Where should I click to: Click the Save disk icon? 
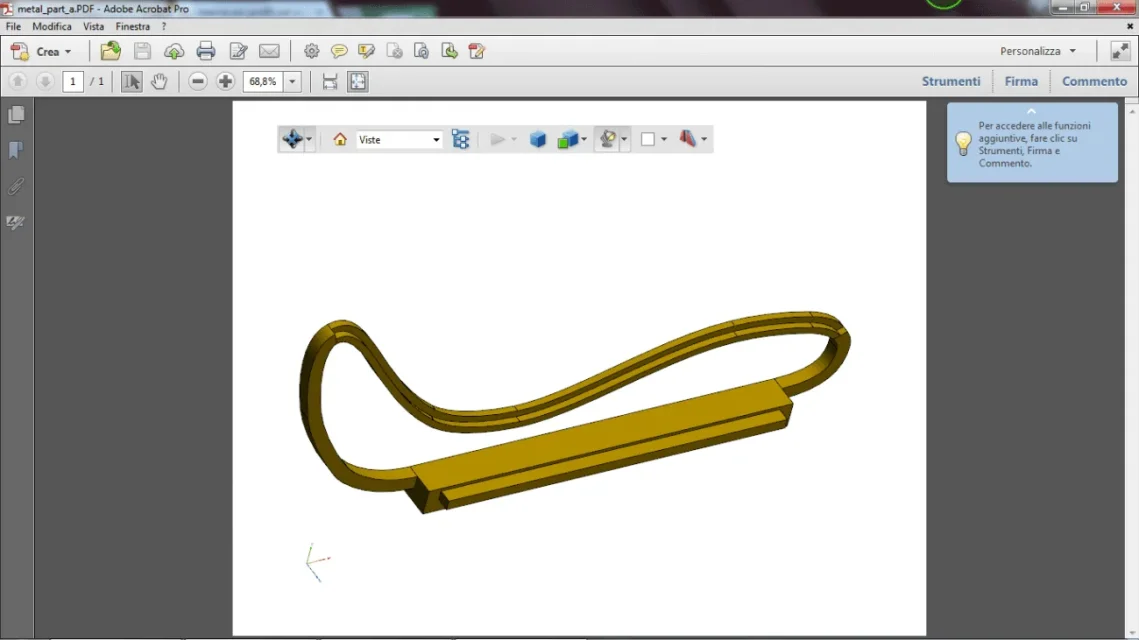142,51
